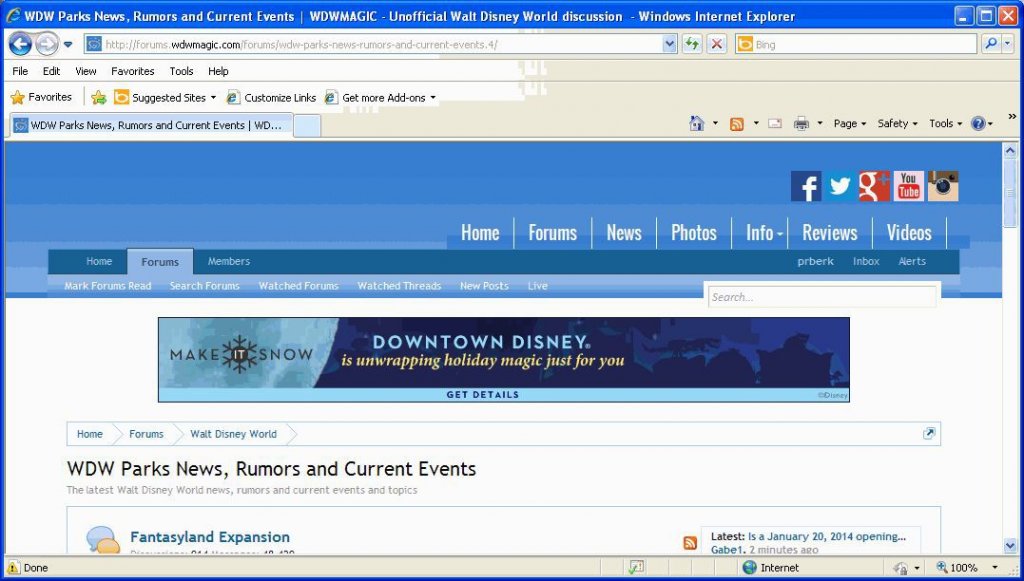This screenshot has height=581, width=1024.
Task: Click the Instagram camera icon
Action: tap(943, 187)
